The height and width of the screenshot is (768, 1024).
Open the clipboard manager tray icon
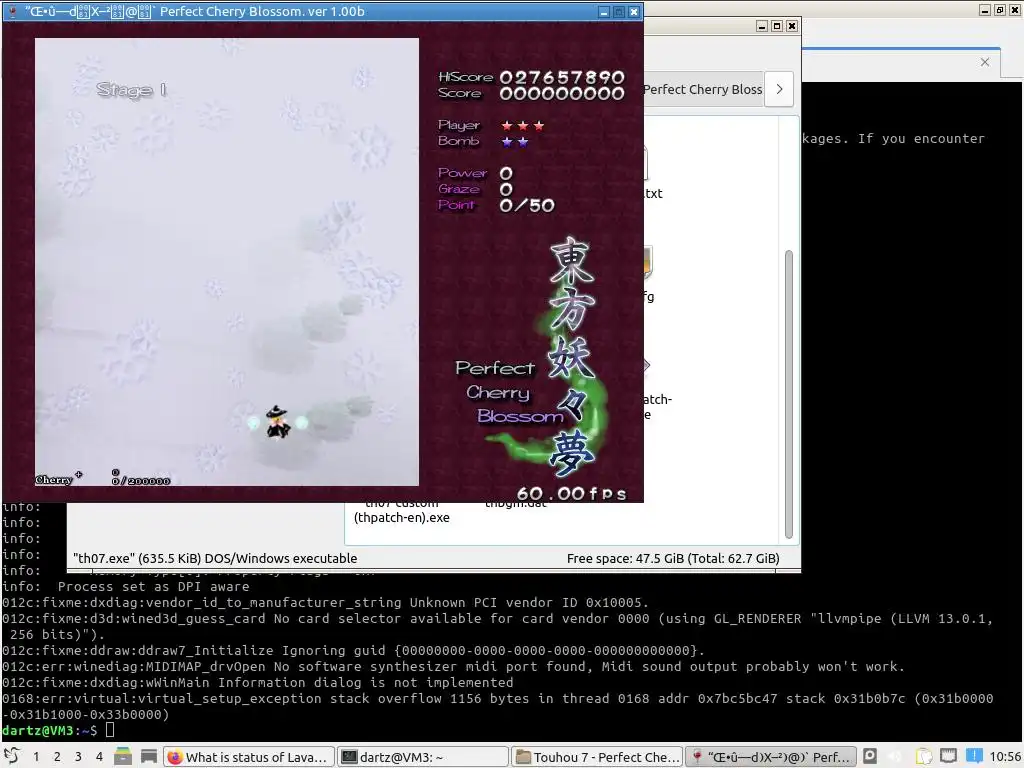tap(923, 756)
